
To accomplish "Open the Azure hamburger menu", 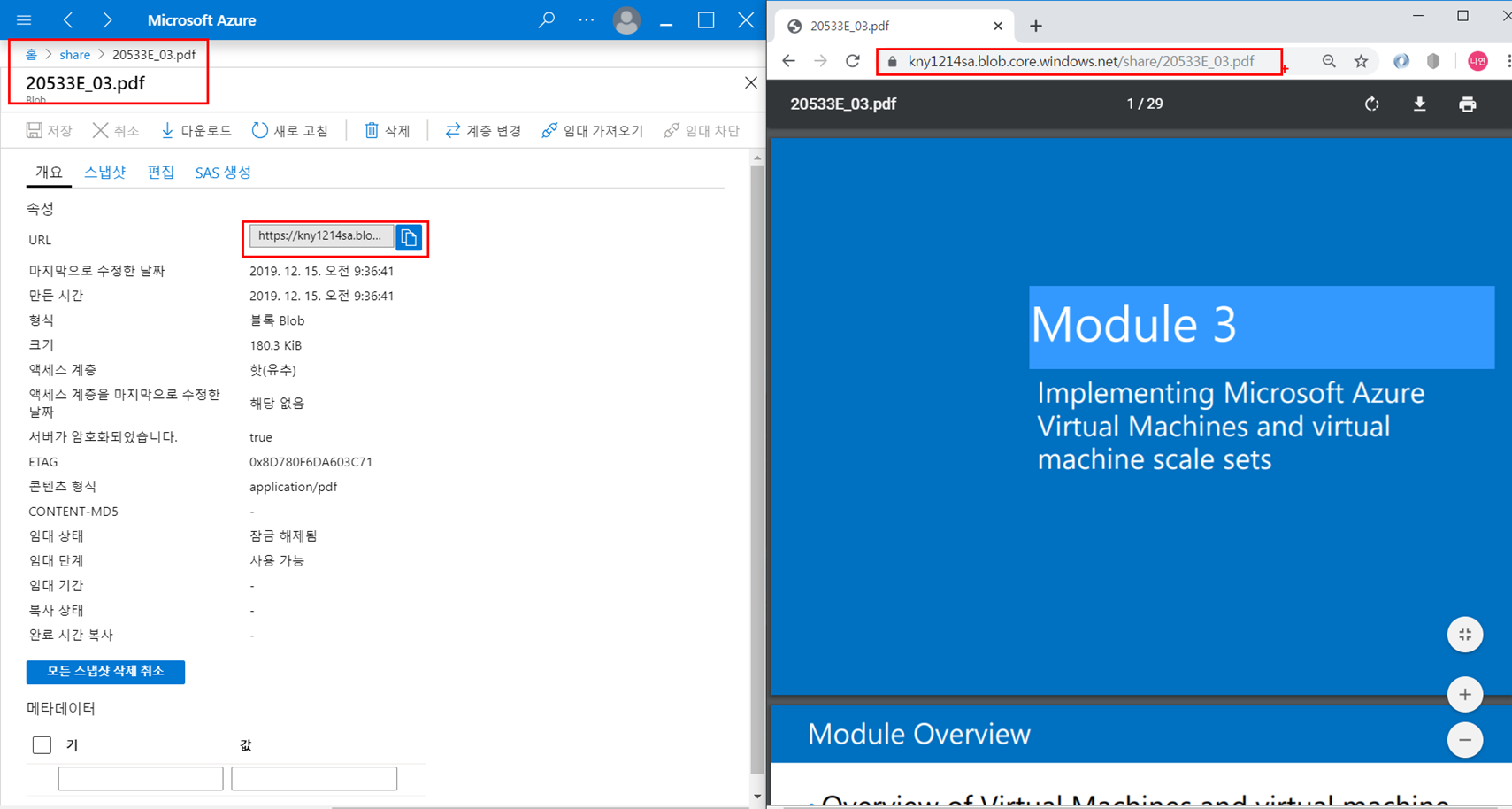I will pyautogui.click(x=24, y=19).
